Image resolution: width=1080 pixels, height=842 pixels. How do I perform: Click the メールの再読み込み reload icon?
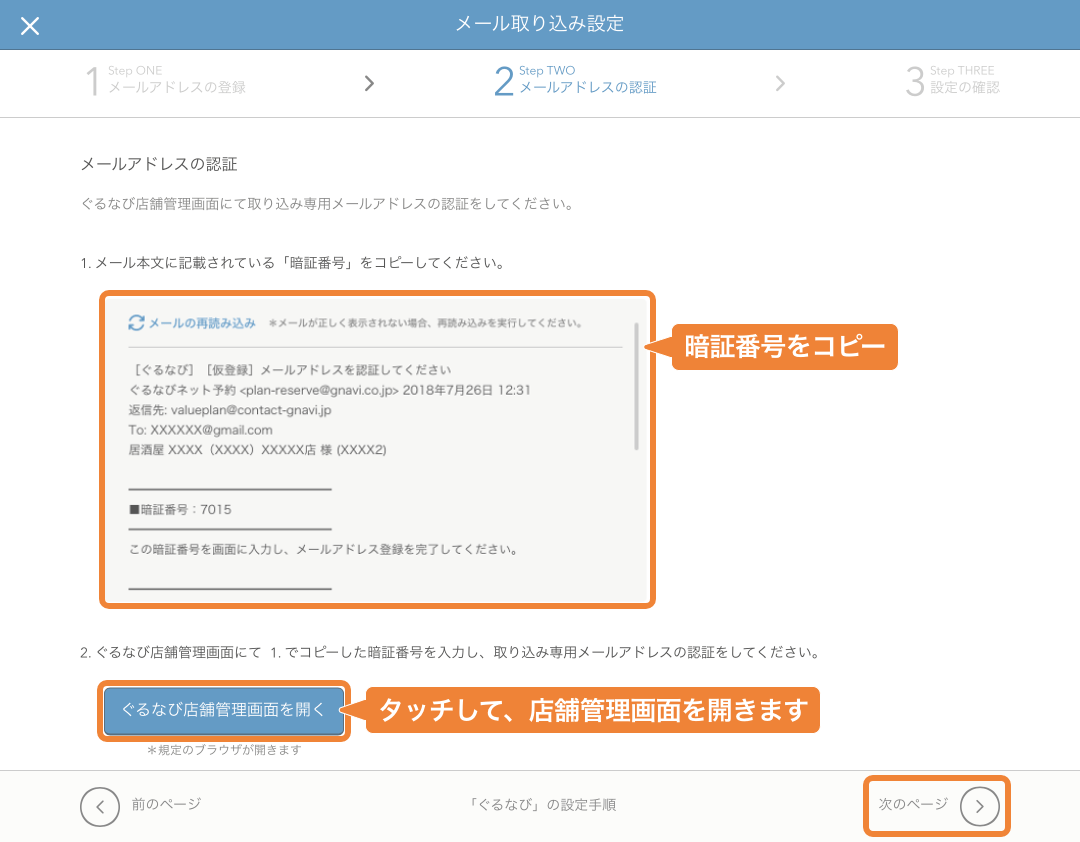pyautogui.click(x=136, y=322)
